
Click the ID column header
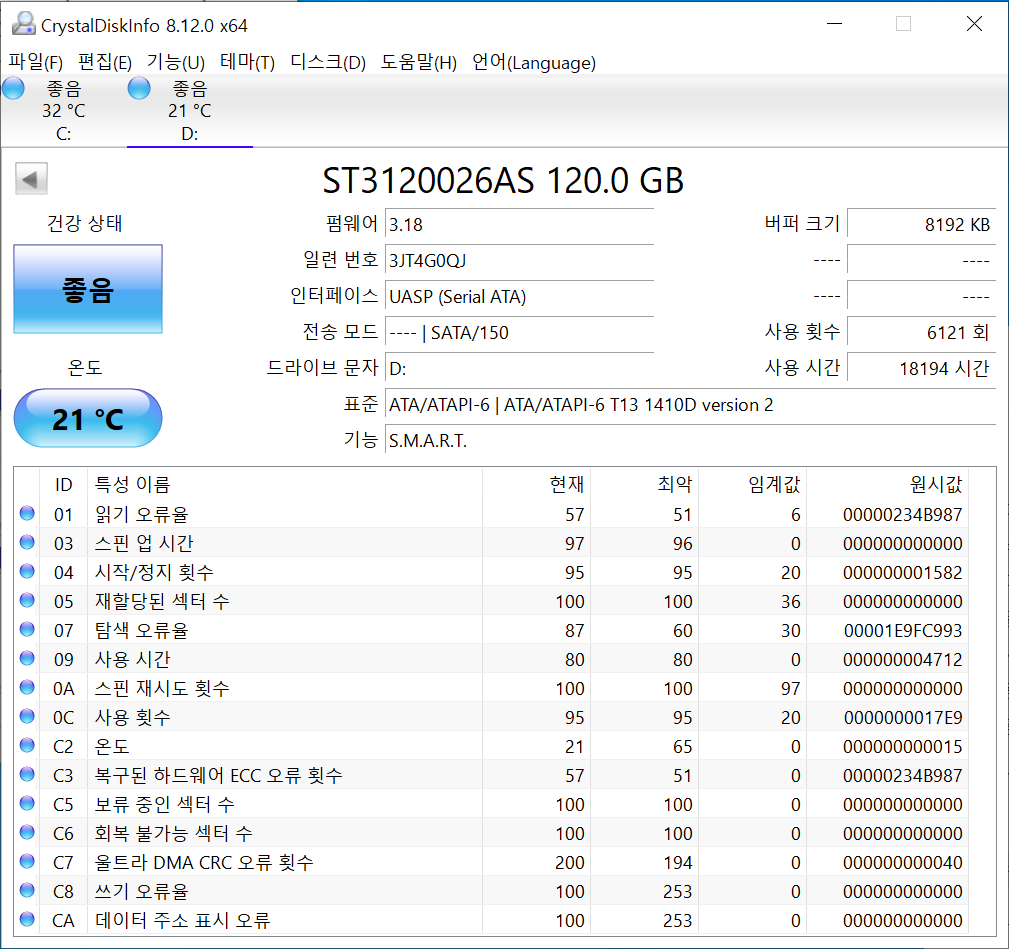click(63, 484)
